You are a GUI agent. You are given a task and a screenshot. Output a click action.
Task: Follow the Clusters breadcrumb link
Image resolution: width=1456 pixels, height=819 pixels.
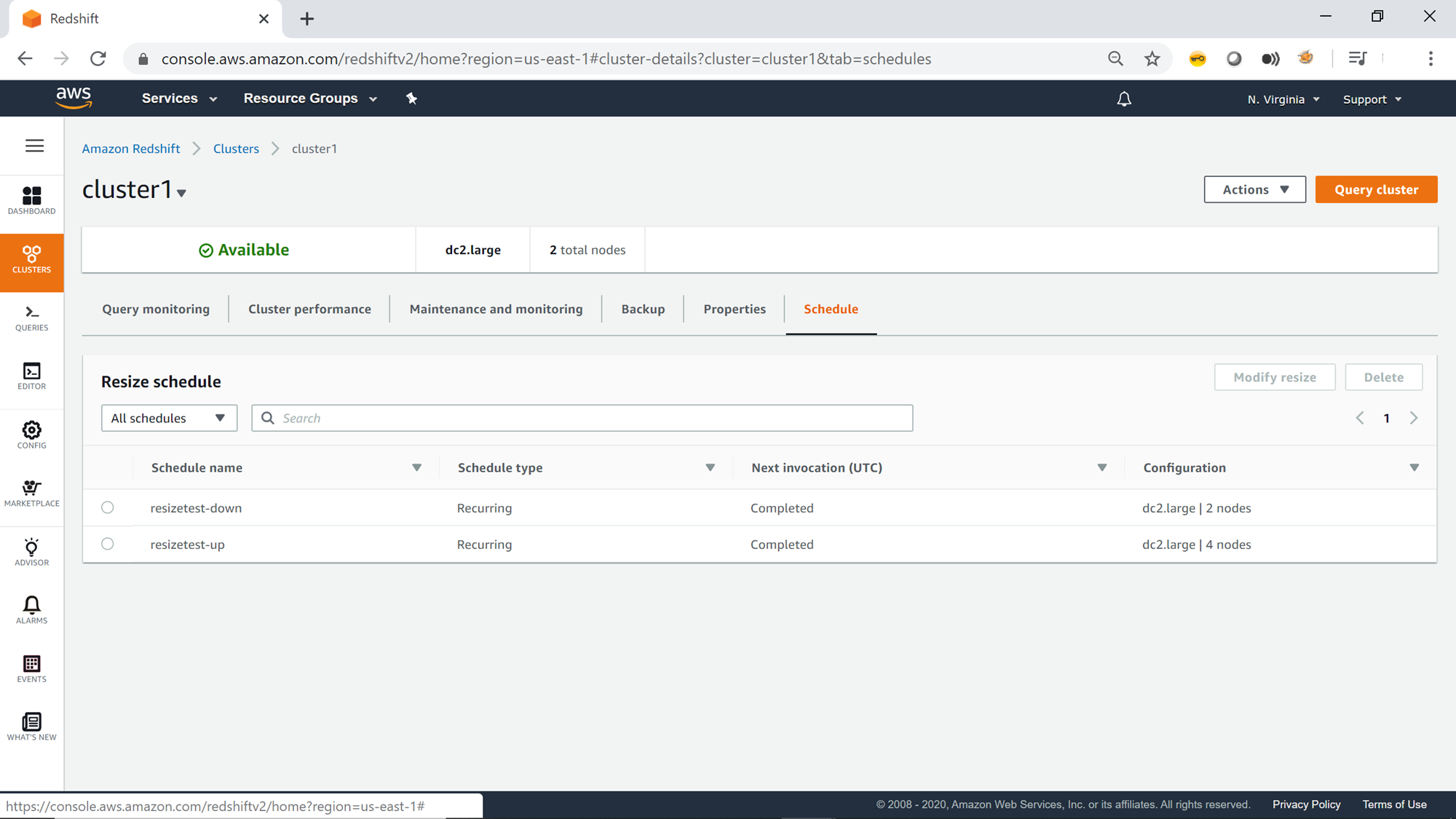236,149
